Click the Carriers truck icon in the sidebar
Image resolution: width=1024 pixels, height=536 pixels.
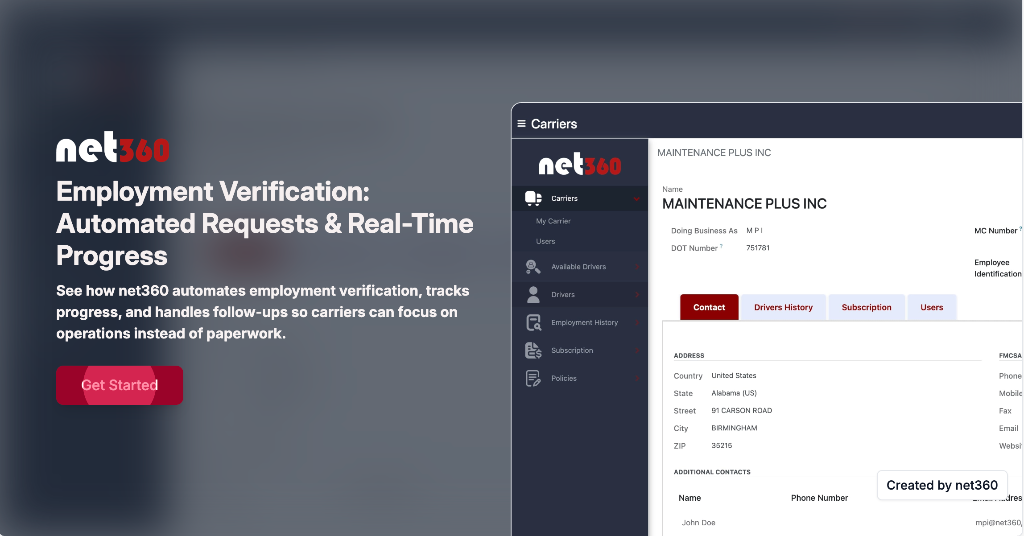534,198
